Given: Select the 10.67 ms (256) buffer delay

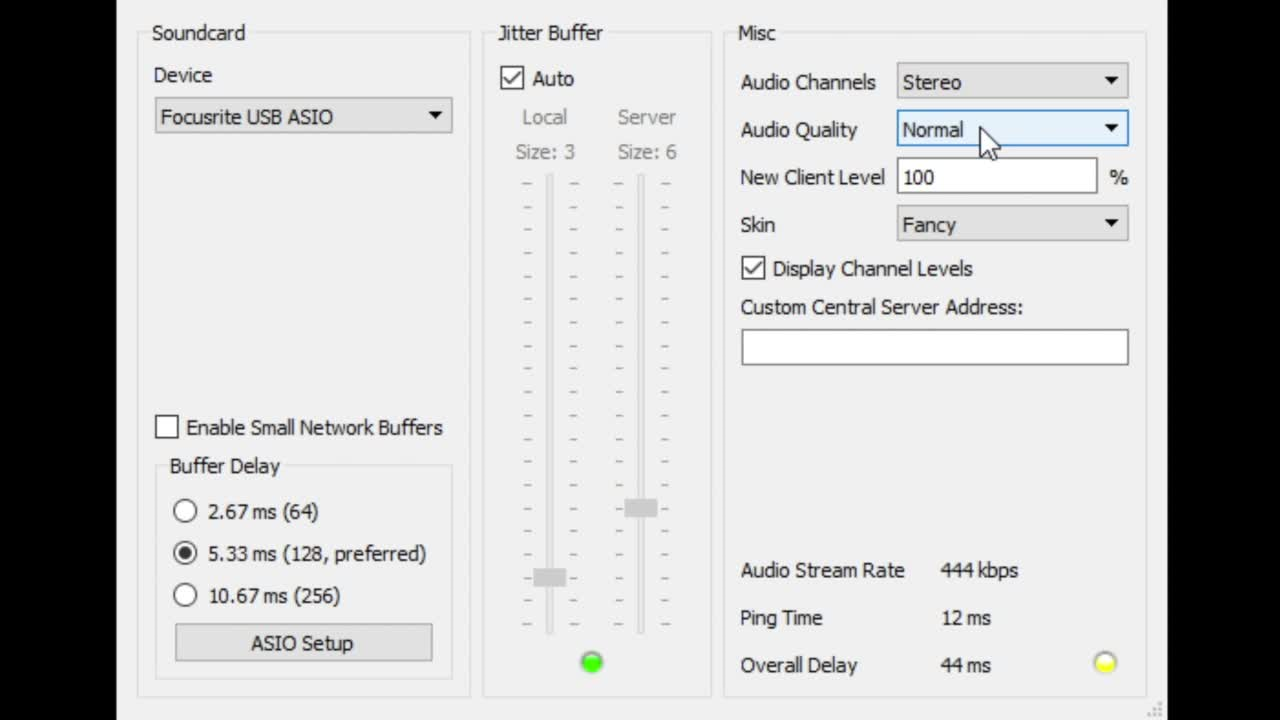Looking at the screenshot, I should click(185, 595).
